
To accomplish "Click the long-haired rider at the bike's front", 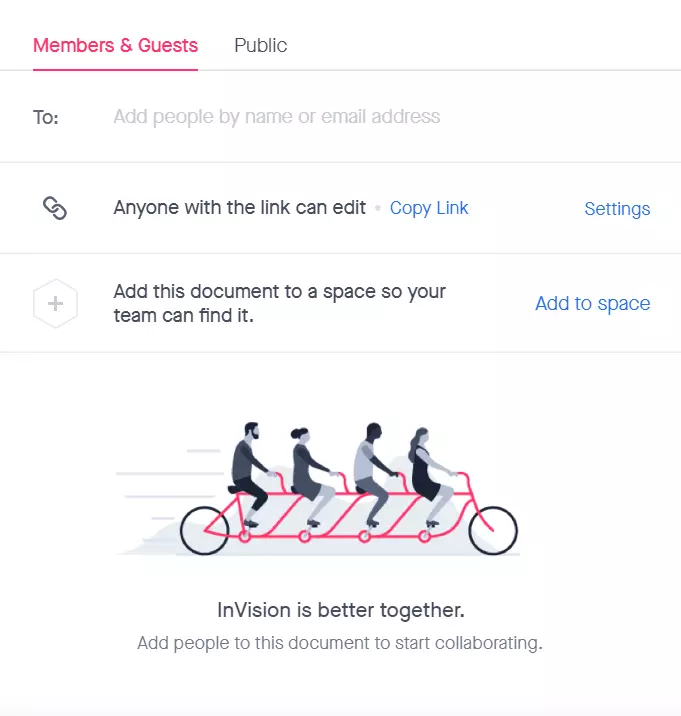I will pyautogui.click(x=429, y=475).
